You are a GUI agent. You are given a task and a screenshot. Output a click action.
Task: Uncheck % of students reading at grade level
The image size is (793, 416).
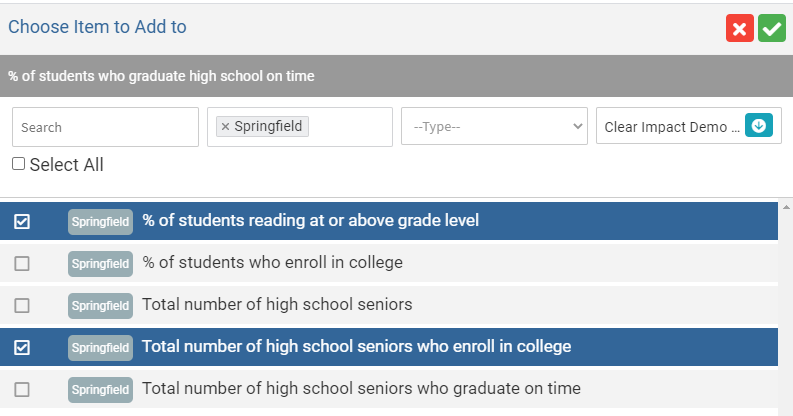pyautogui.click(x=22, y=221)
